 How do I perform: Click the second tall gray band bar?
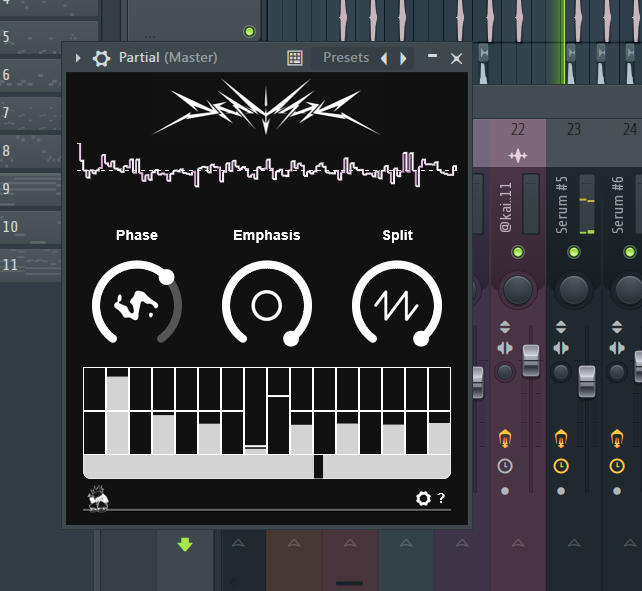163,434
